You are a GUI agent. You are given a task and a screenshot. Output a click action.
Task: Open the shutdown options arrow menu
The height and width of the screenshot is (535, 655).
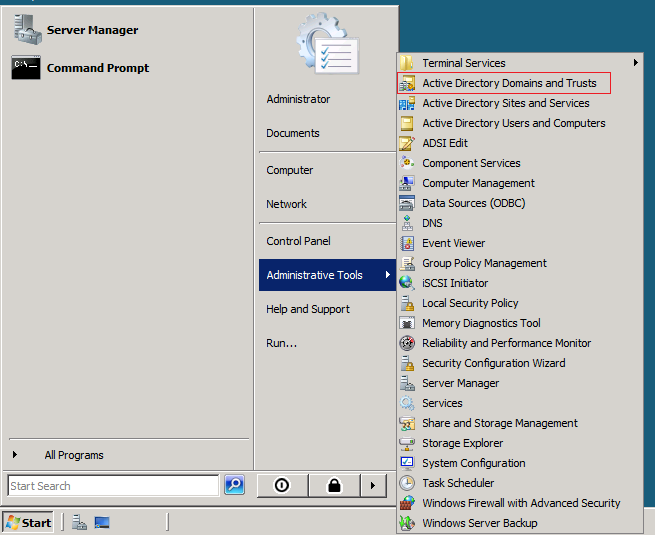point(373,485)
